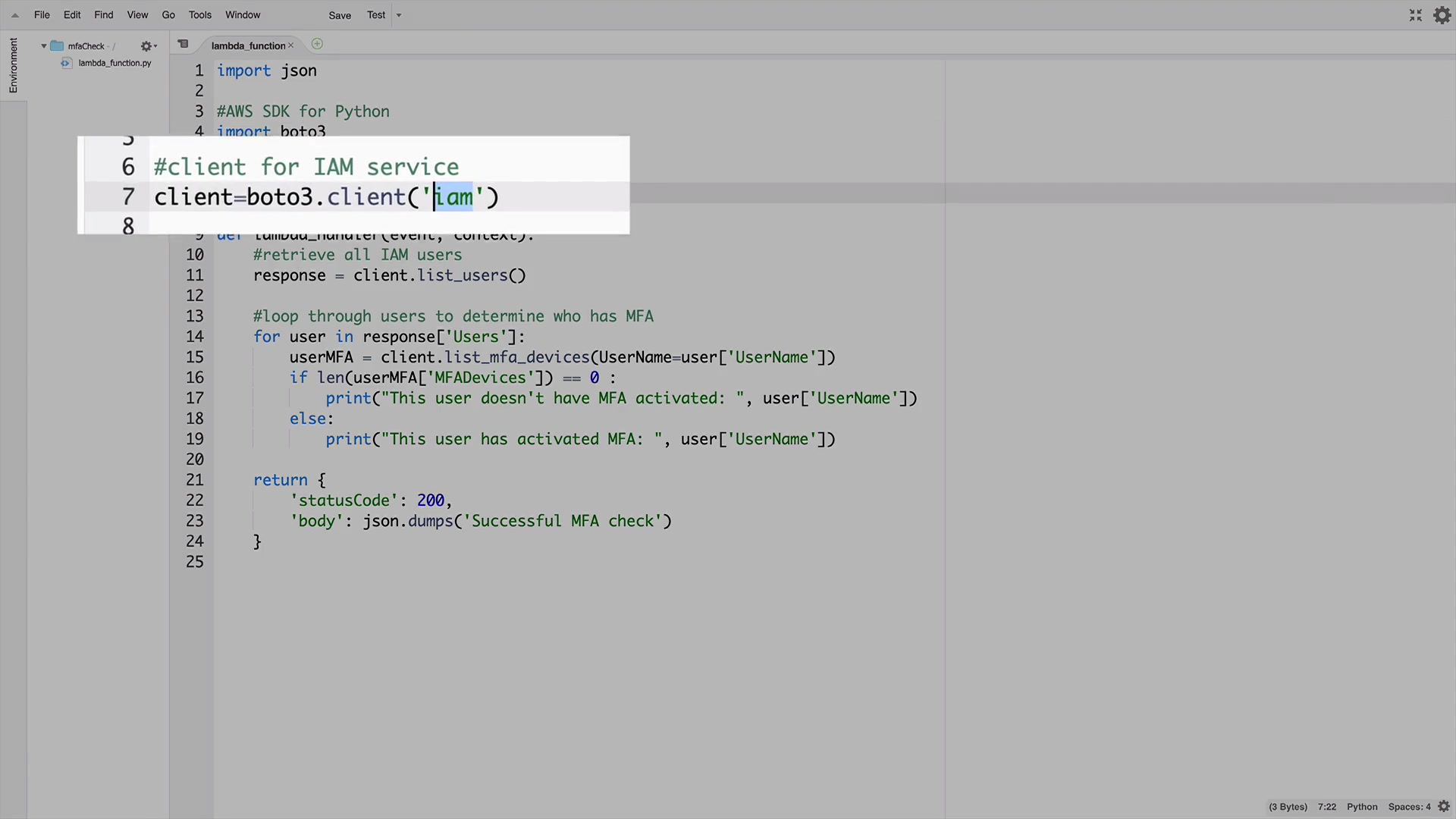Click the 7:22 cursor position indicator

tap(1326, 806)
